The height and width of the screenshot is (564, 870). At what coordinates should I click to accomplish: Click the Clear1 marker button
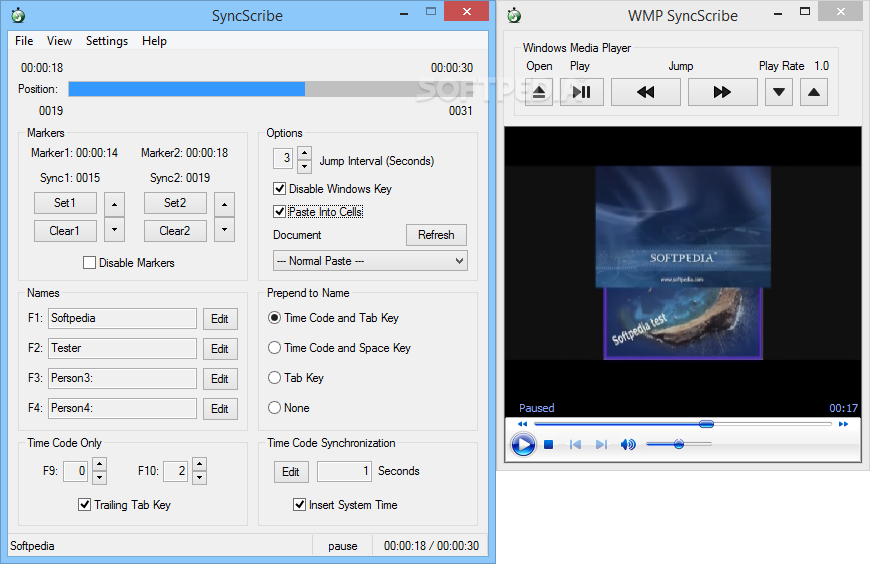(x=65, y=231)
